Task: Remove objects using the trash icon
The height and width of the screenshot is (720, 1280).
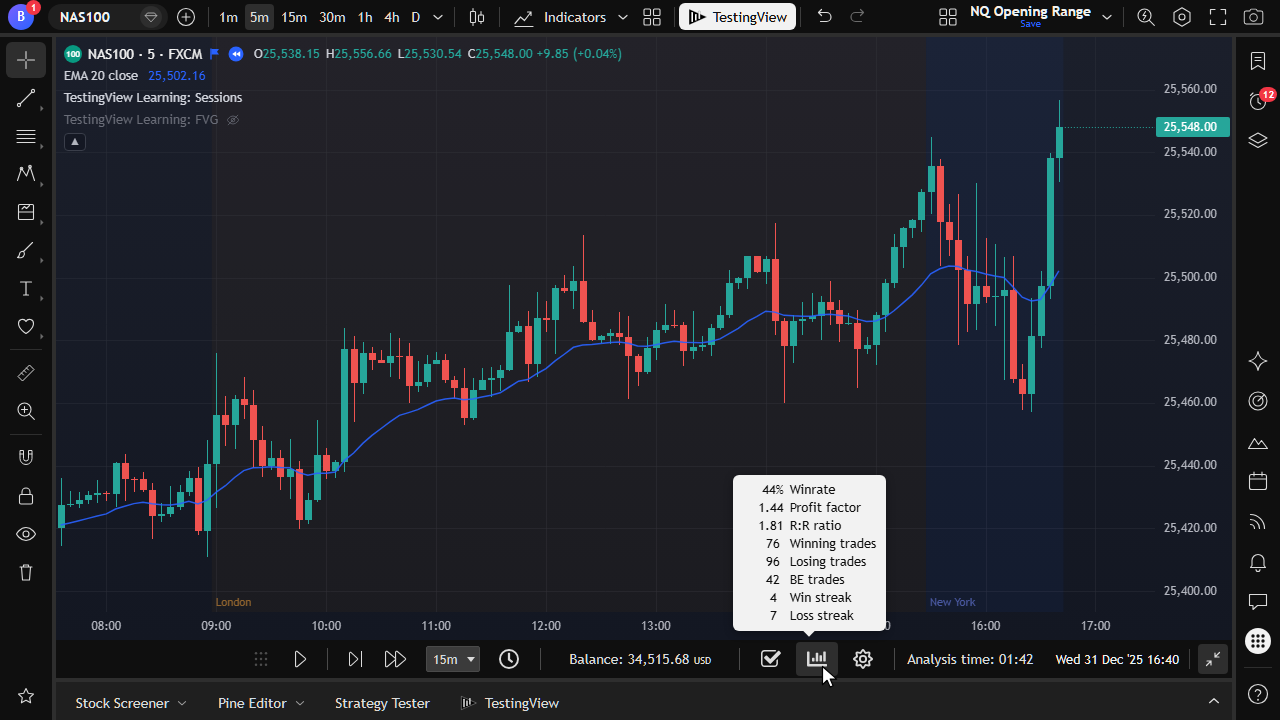Action: [26, 572]
